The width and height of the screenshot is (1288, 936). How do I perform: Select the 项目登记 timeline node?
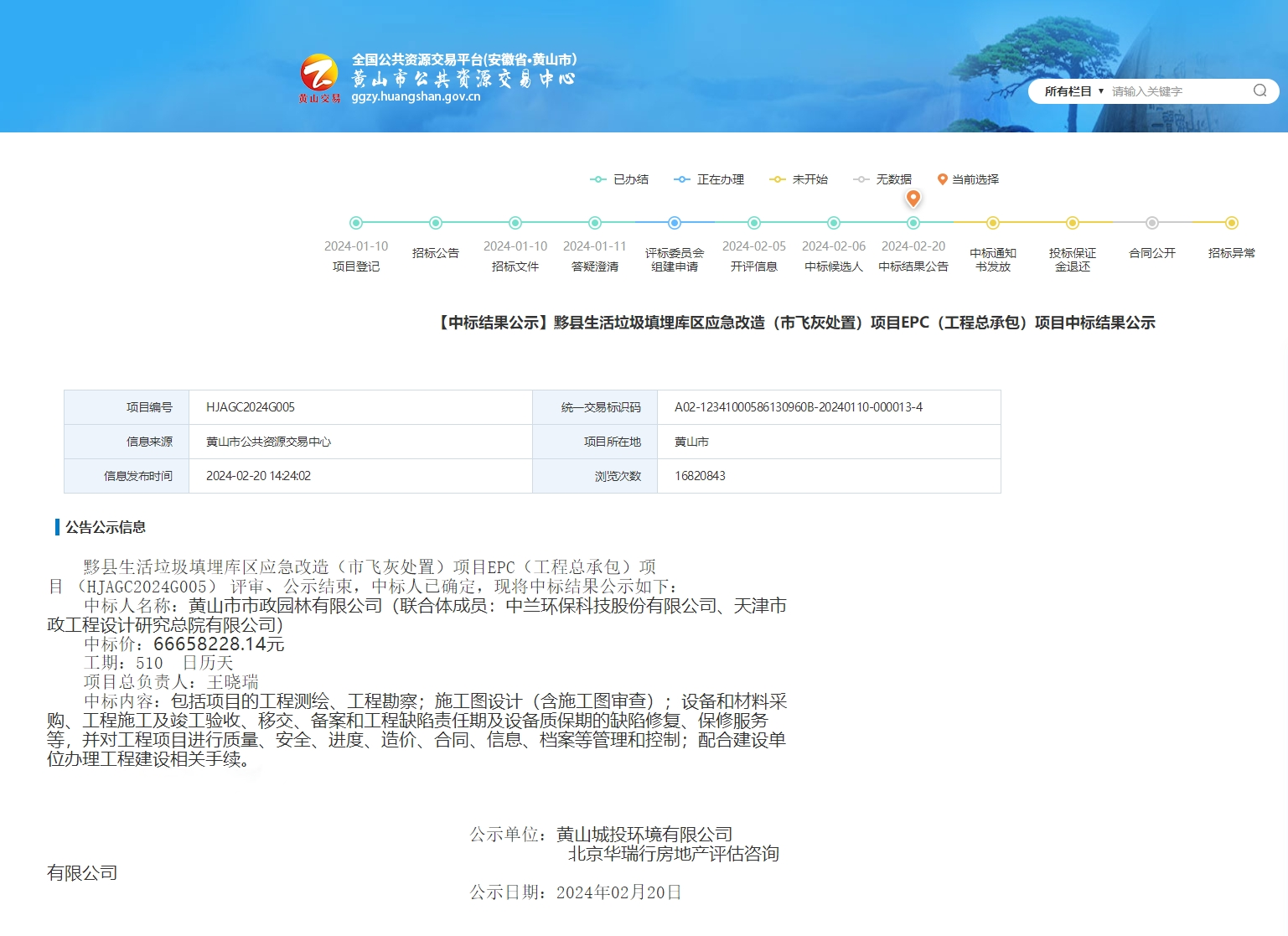point(356,223)
